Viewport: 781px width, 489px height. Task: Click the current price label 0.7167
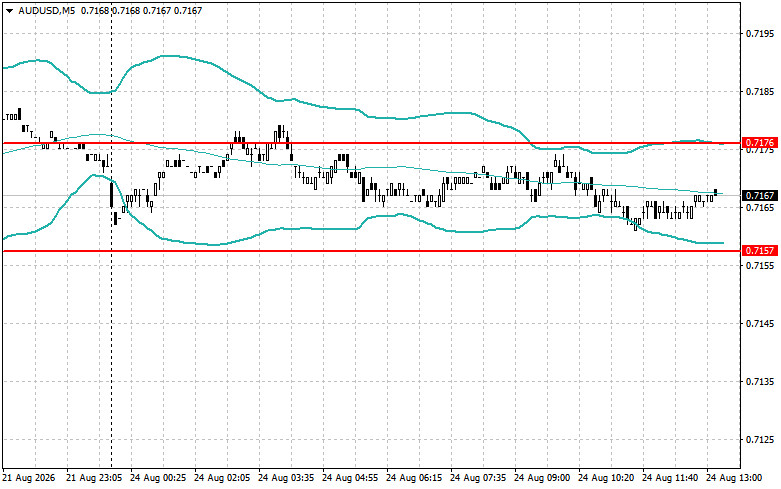[760, 196]
